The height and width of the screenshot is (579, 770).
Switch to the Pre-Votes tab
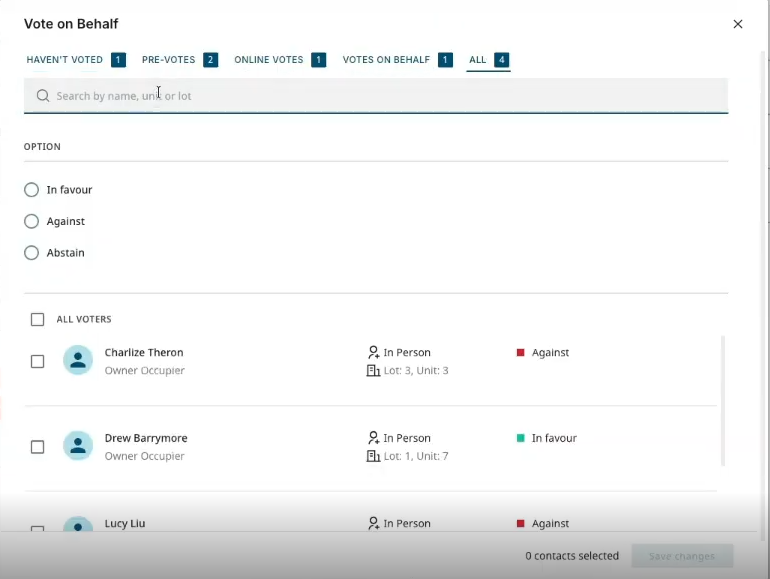point(180,60)
